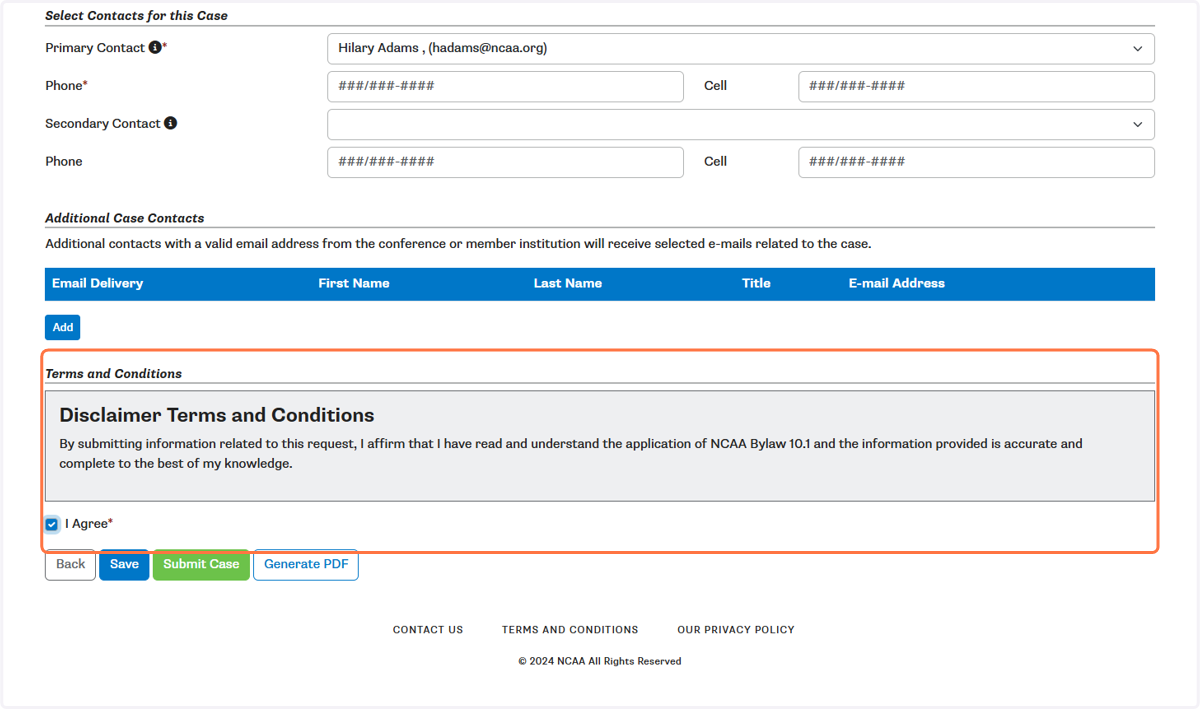Screen dimensions: 1200x709
Task: Uncheck the I Agree checkbox
Action: tap(52, 524)
